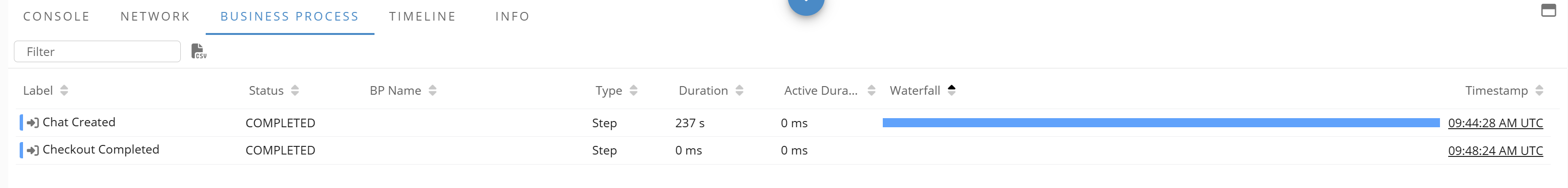Sort by the BP Name column arrows

[x=432, y=90]
